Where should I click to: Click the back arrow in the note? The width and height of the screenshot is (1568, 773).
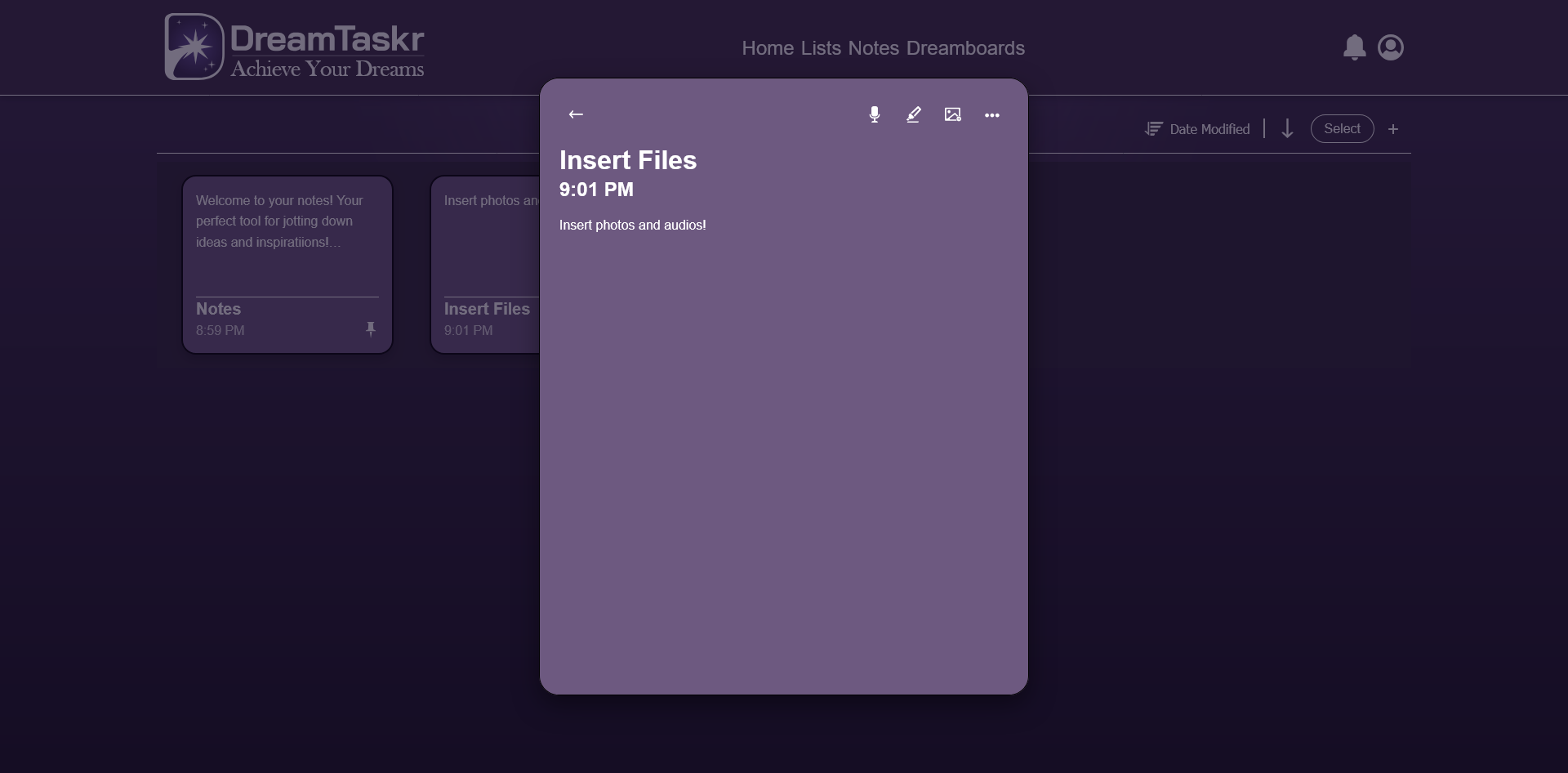(576, 114)
